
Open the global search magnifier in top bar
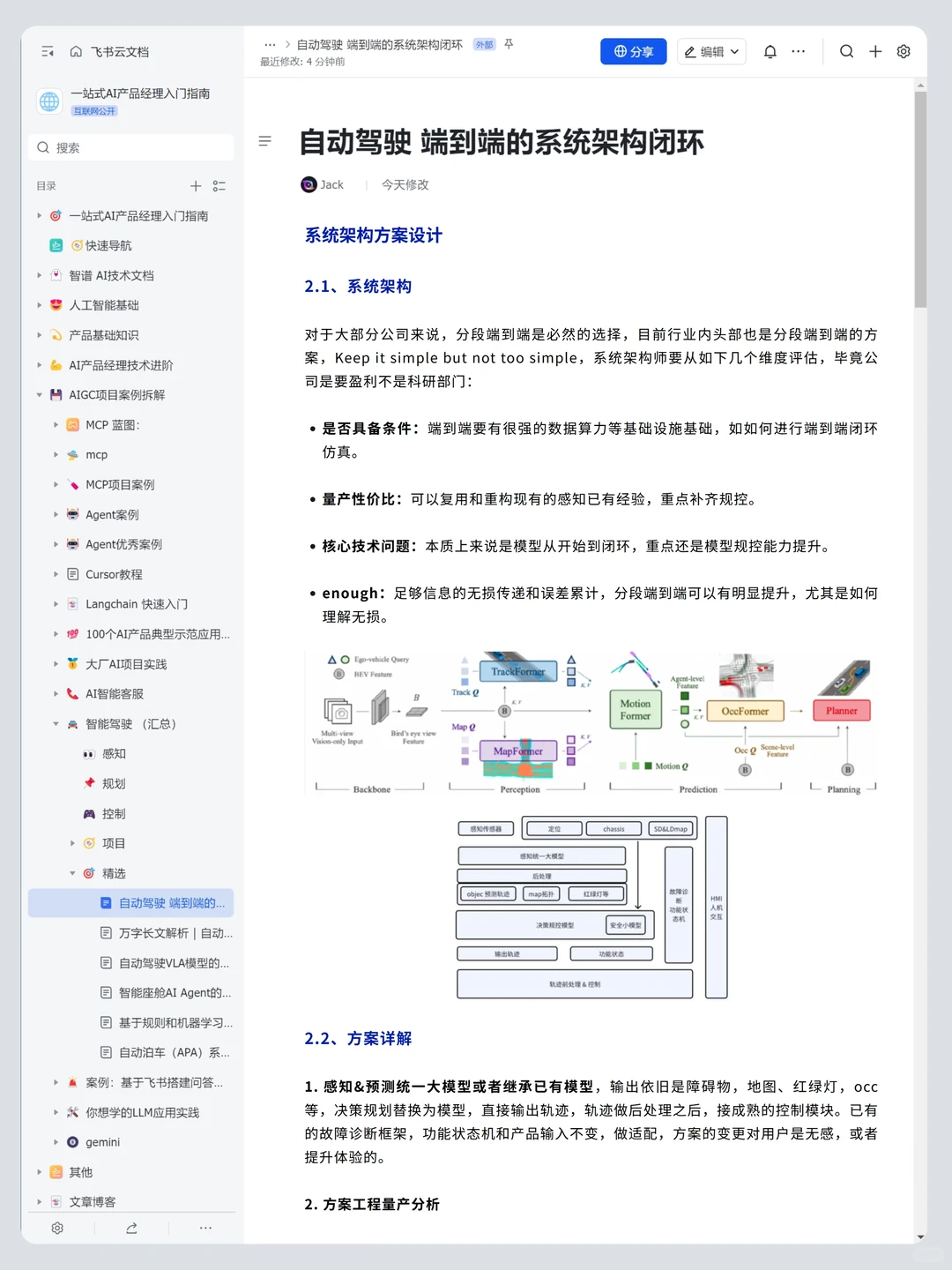coord(846,51)
